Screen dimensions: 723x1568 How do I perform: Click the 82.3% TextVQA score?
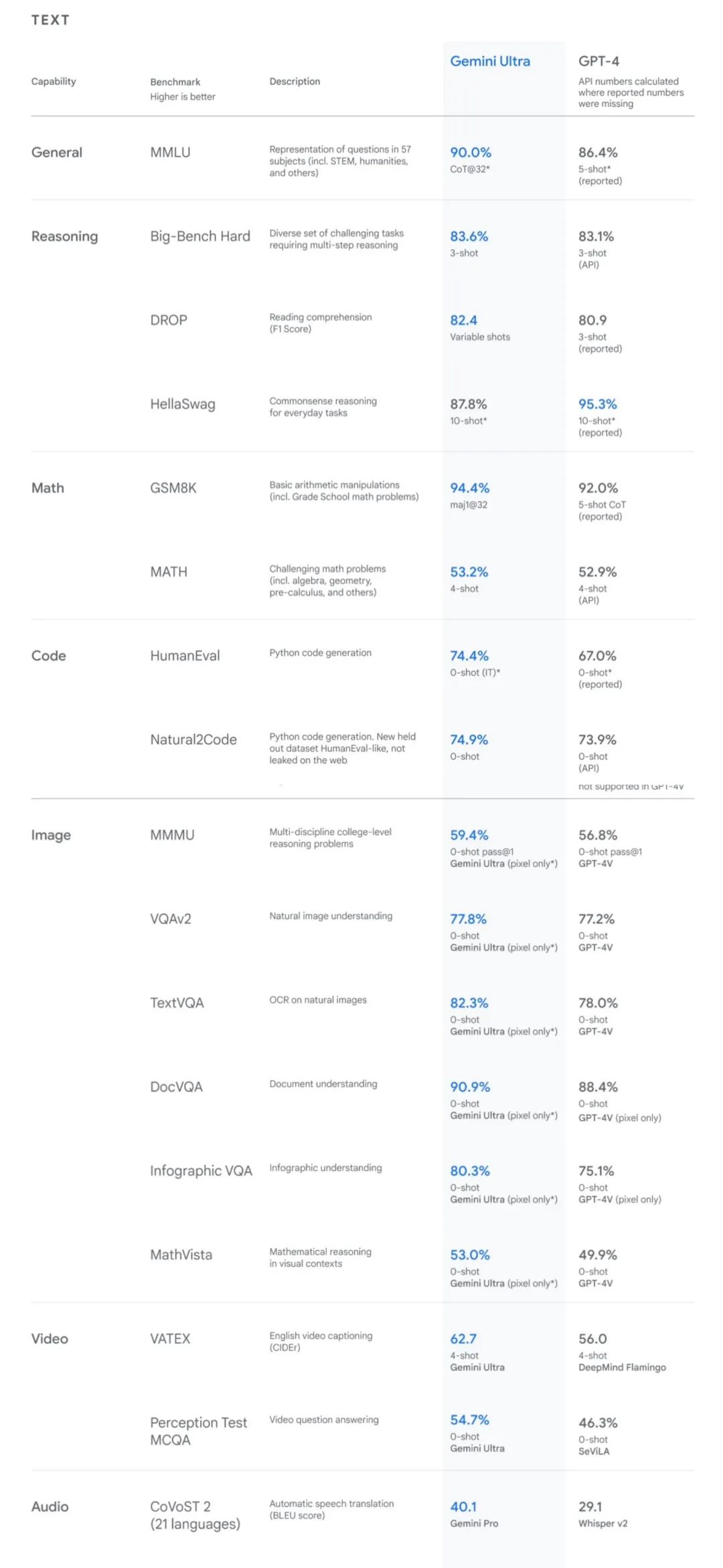click(x=469, y=1003)
